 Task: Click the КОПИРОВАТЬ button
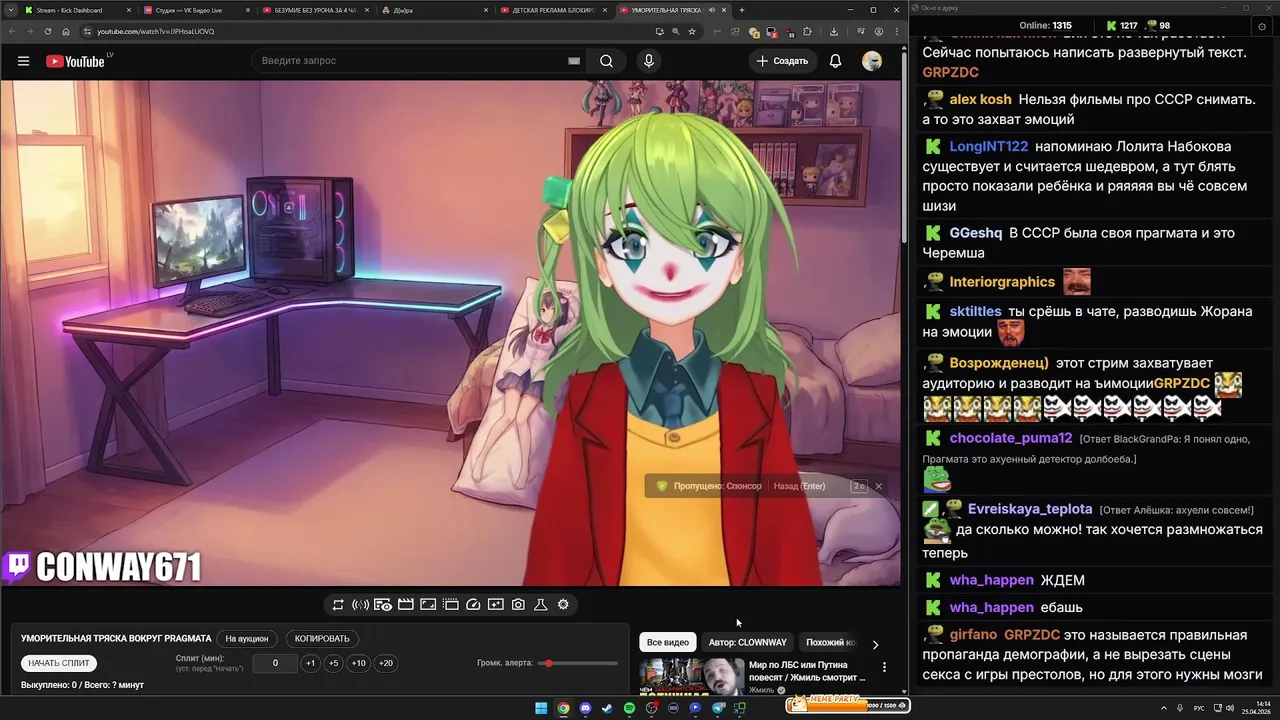click(x=322, y=639)
